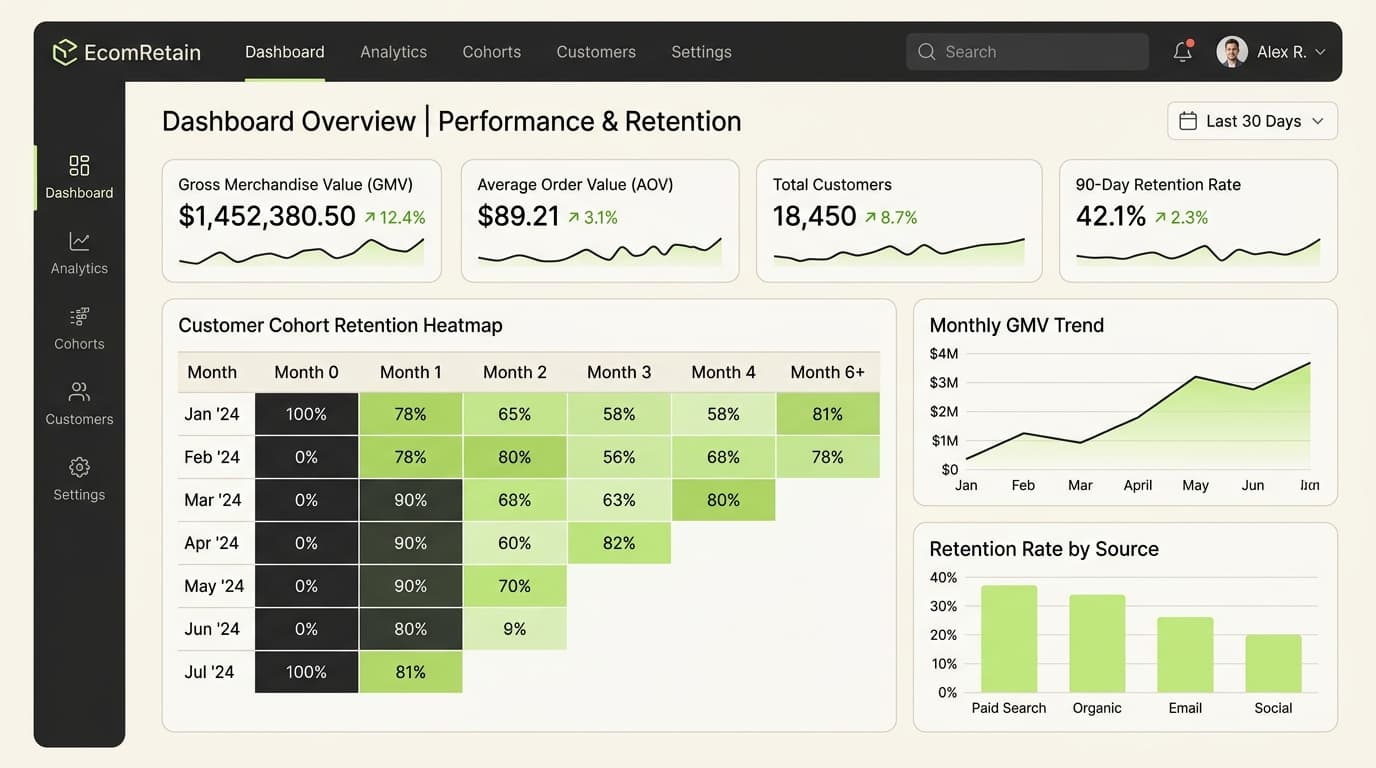Screen dimensions: 1376x768
Task: Switch to the Dashboard top tab
Action: click(285, 52)
